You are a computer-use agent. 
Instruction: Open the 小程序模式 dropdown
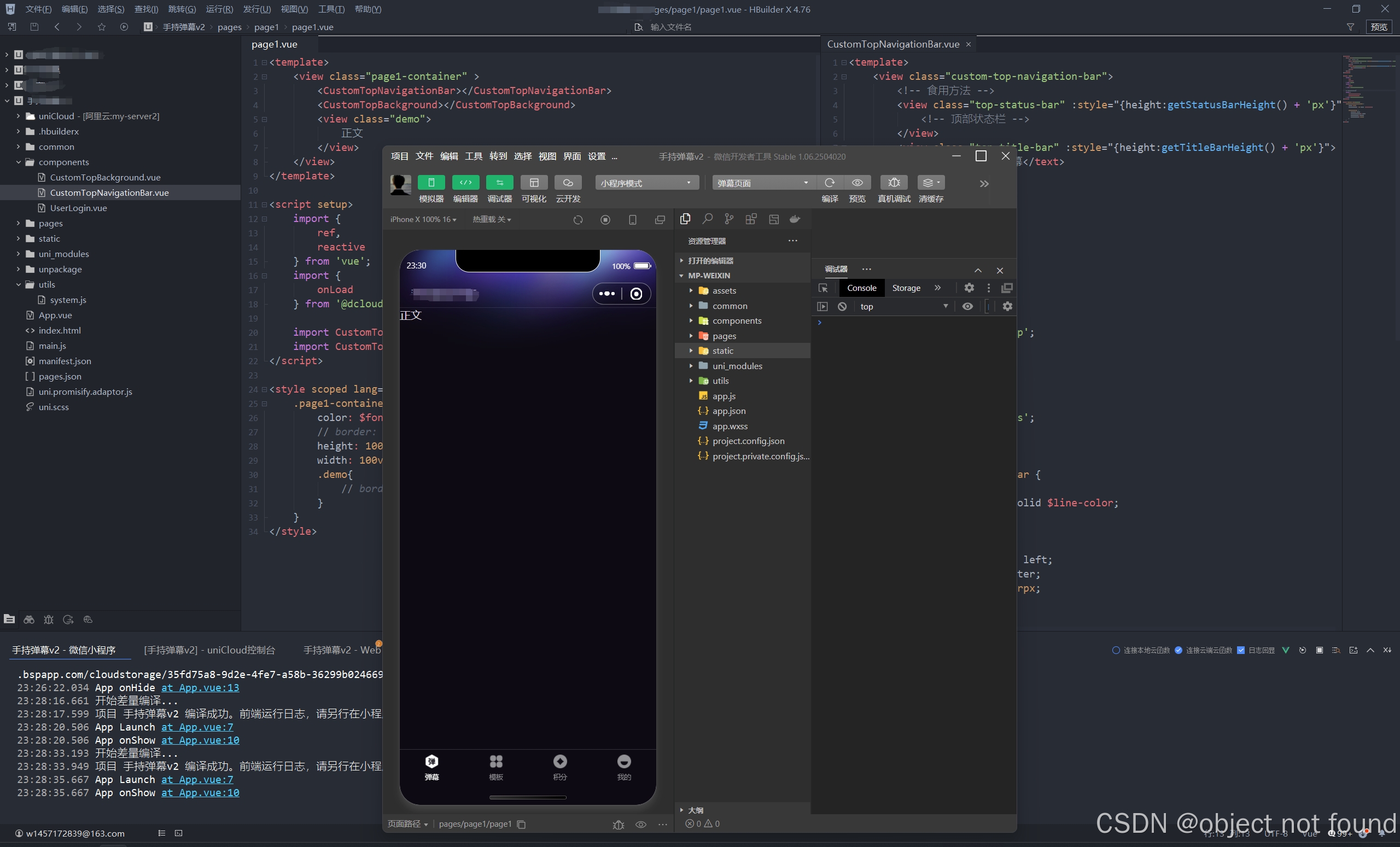646,183
